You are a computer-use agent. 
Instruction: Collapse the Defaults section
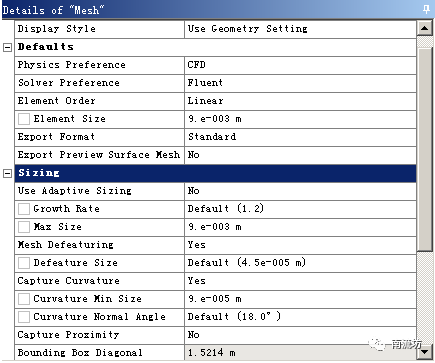(x=7, y=47)
